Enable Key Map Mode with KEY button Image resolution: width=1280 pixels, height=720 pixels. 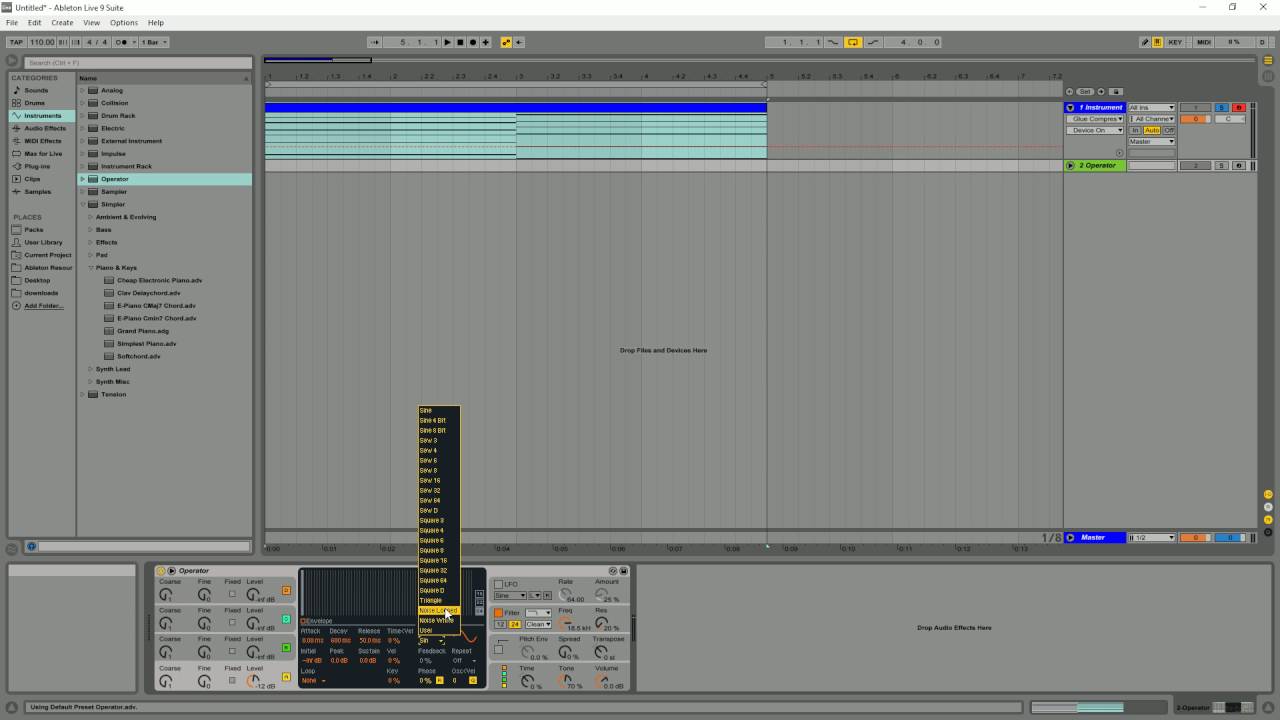(1176, 42)
